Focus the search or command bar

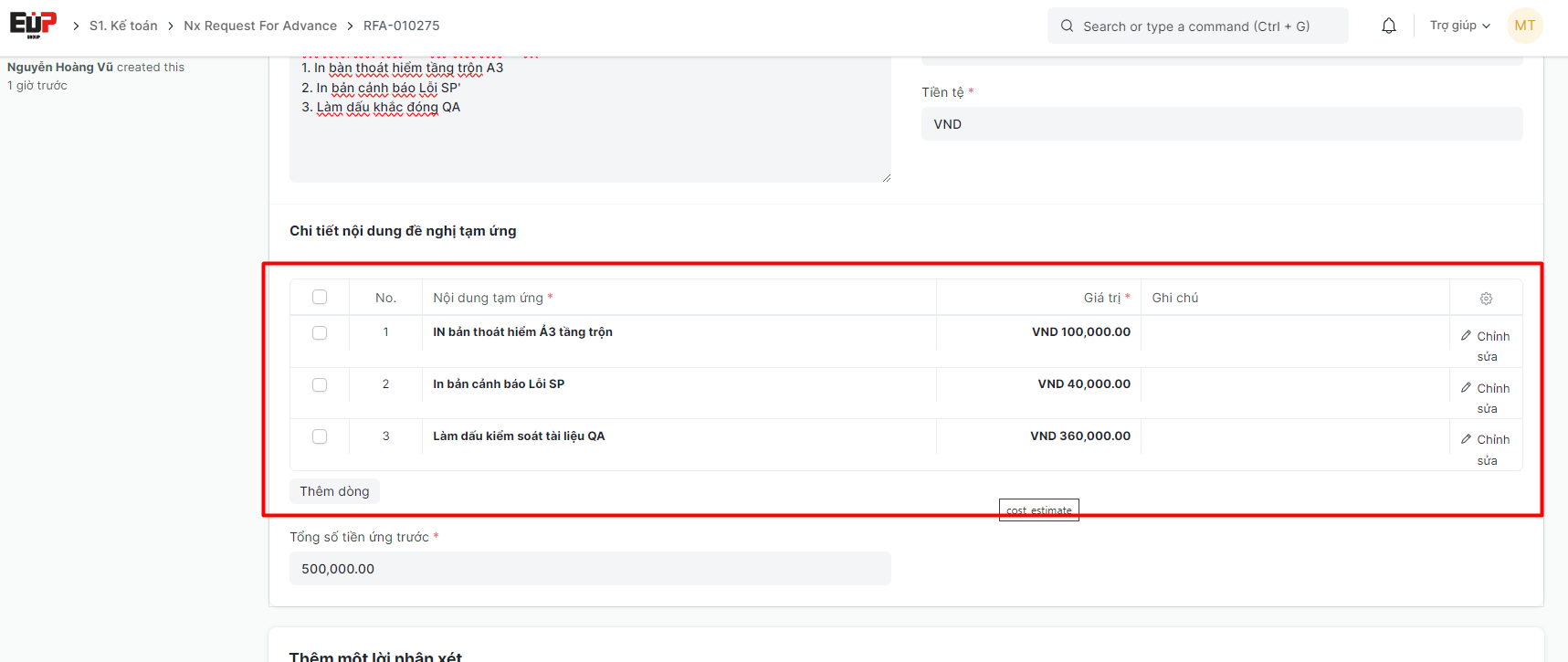pos(1196,26)
